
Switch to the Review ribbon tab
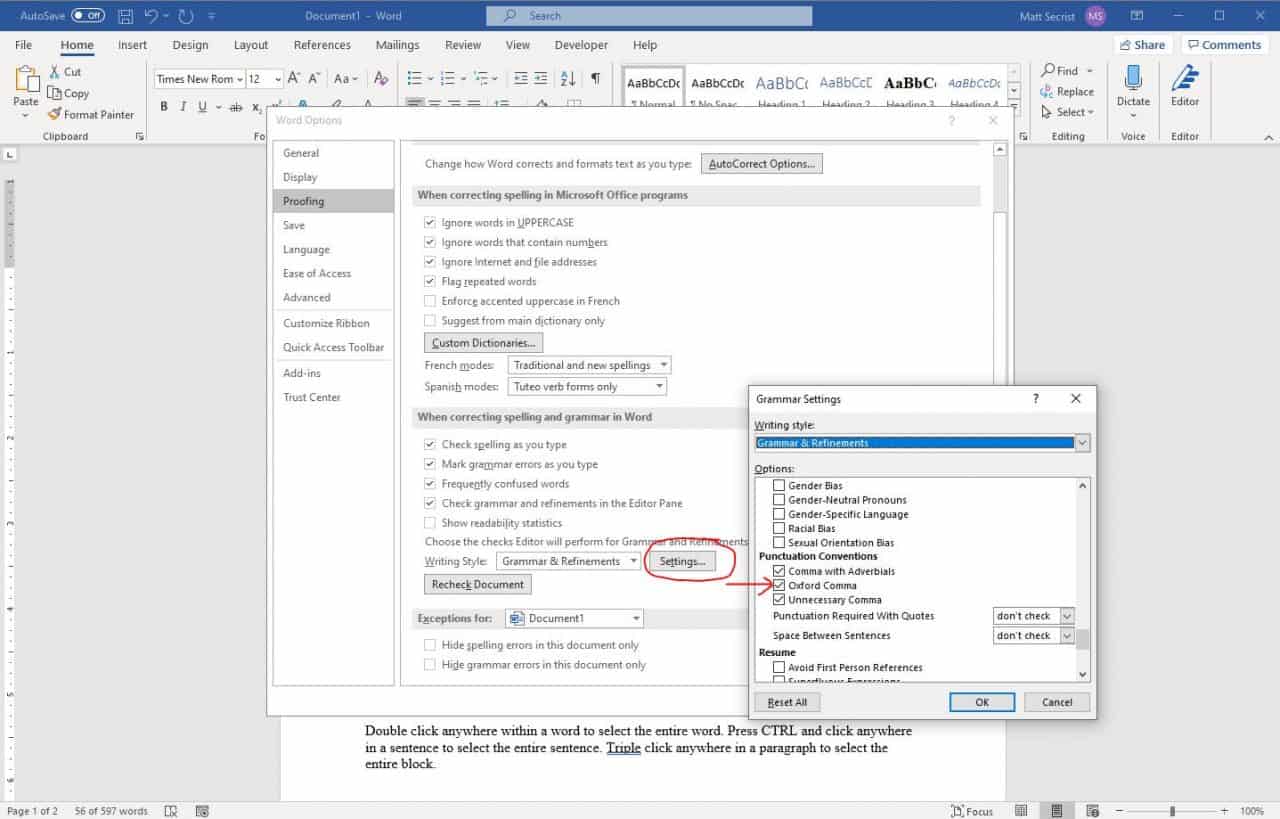pos(462,44)
